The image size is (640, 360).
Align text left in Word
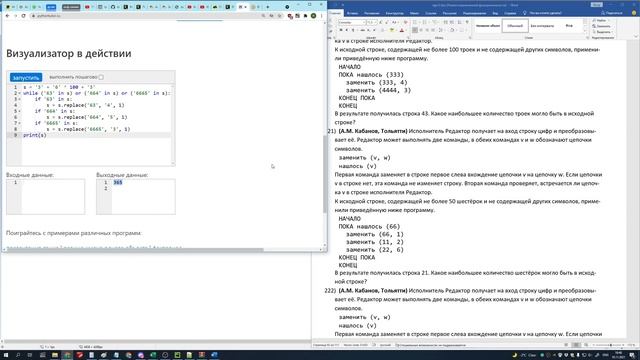point(415,30)
